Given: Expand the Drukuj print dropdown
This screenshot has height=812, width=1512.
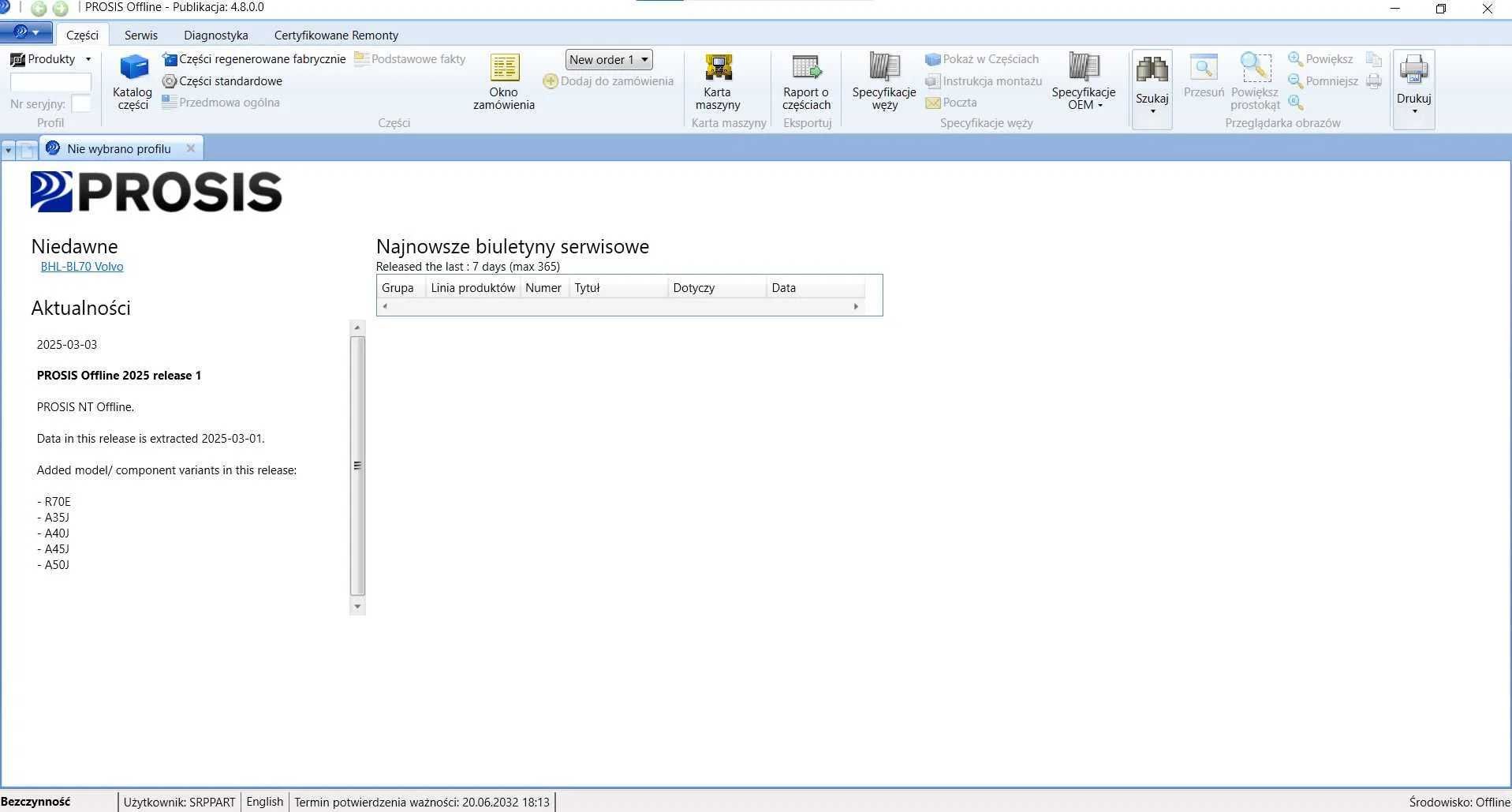Looking at the screenshot, I should pyautogui.click(x=1413, y=88).
